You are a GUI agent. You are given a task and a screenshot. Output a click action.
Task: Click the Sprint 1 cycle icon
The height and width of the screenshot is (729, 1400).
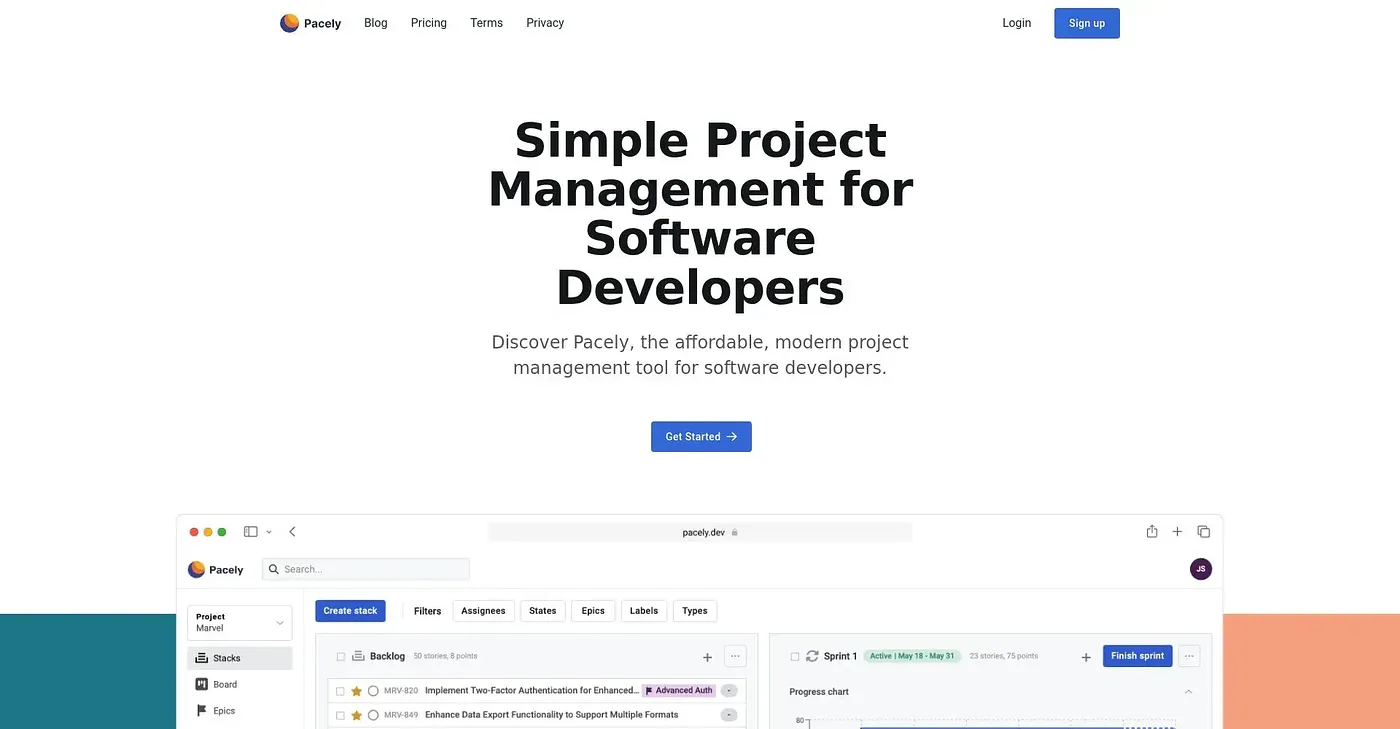click(812, 656)
